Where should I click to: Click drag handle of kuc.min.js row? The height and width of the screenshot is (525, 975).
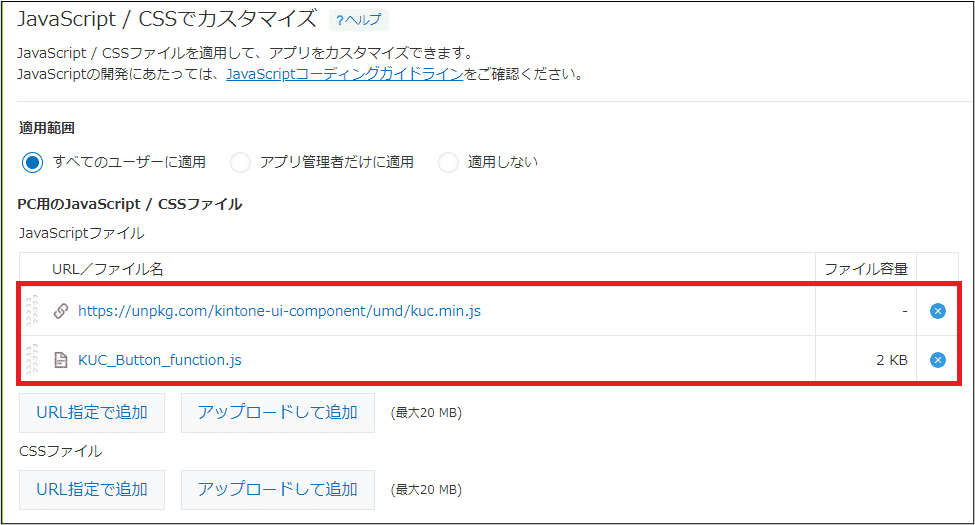[x=32, y=310]
